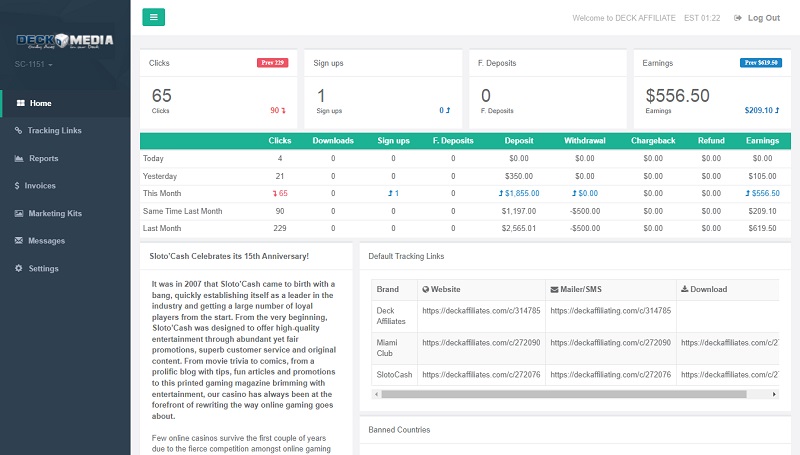Click the Reports chart icon

(19, 158)
